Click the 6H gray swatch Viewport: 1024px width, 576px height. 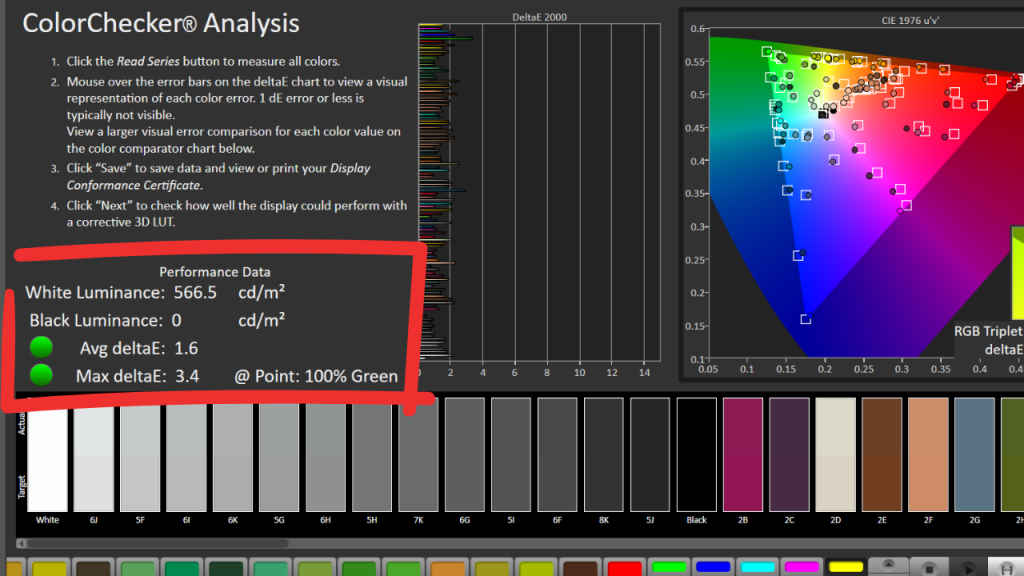pos(325,455)
